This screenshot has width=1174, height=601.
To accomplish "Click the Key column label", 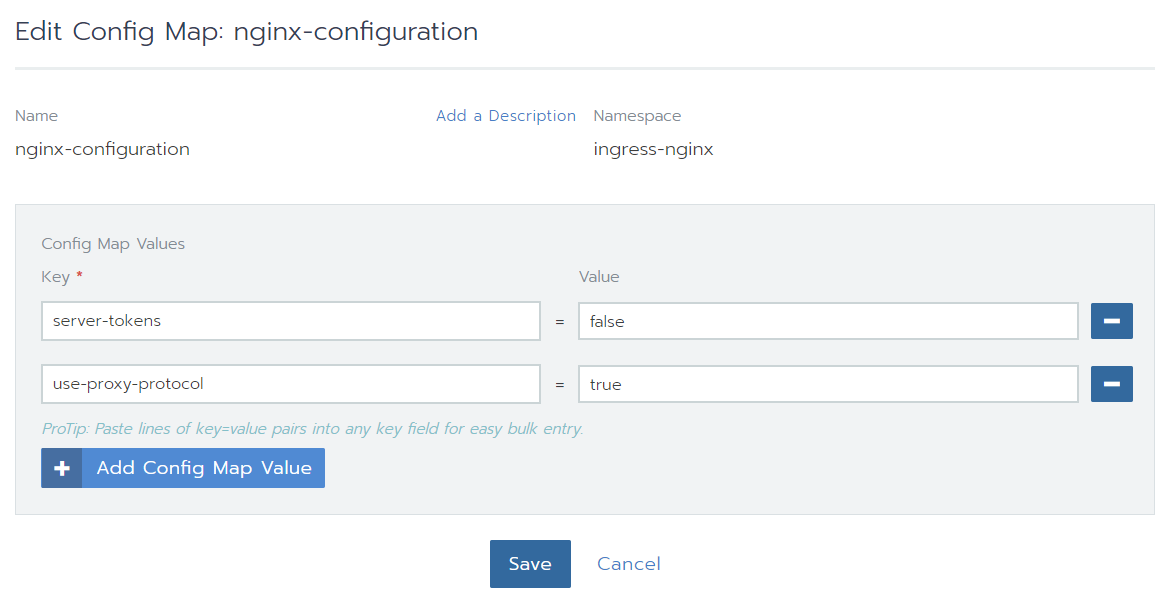I will tap(55, 277).
